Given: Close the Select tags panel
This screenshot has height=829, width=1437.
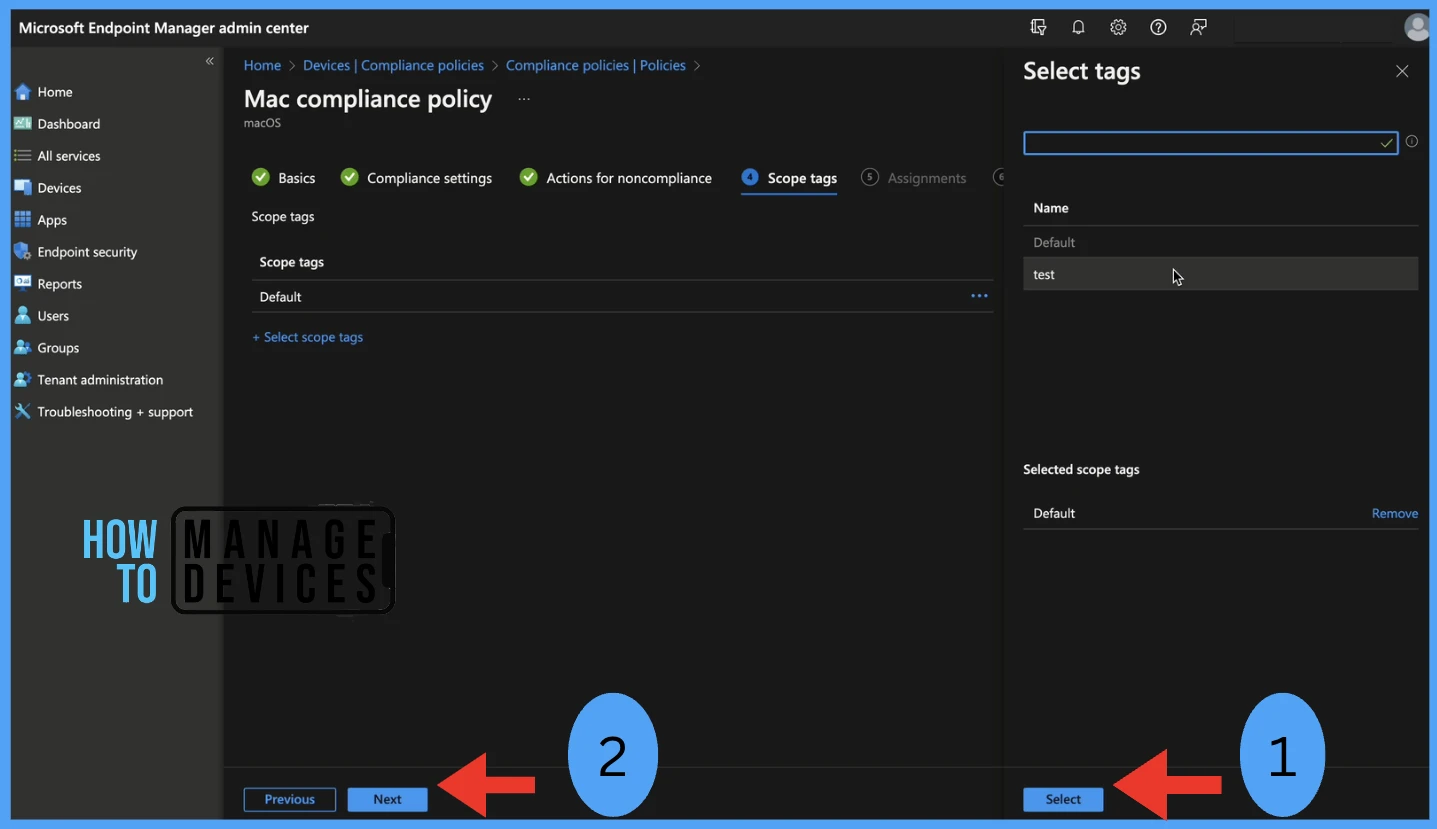Looking at the screenshot, I should click(x=1402, y=71).
